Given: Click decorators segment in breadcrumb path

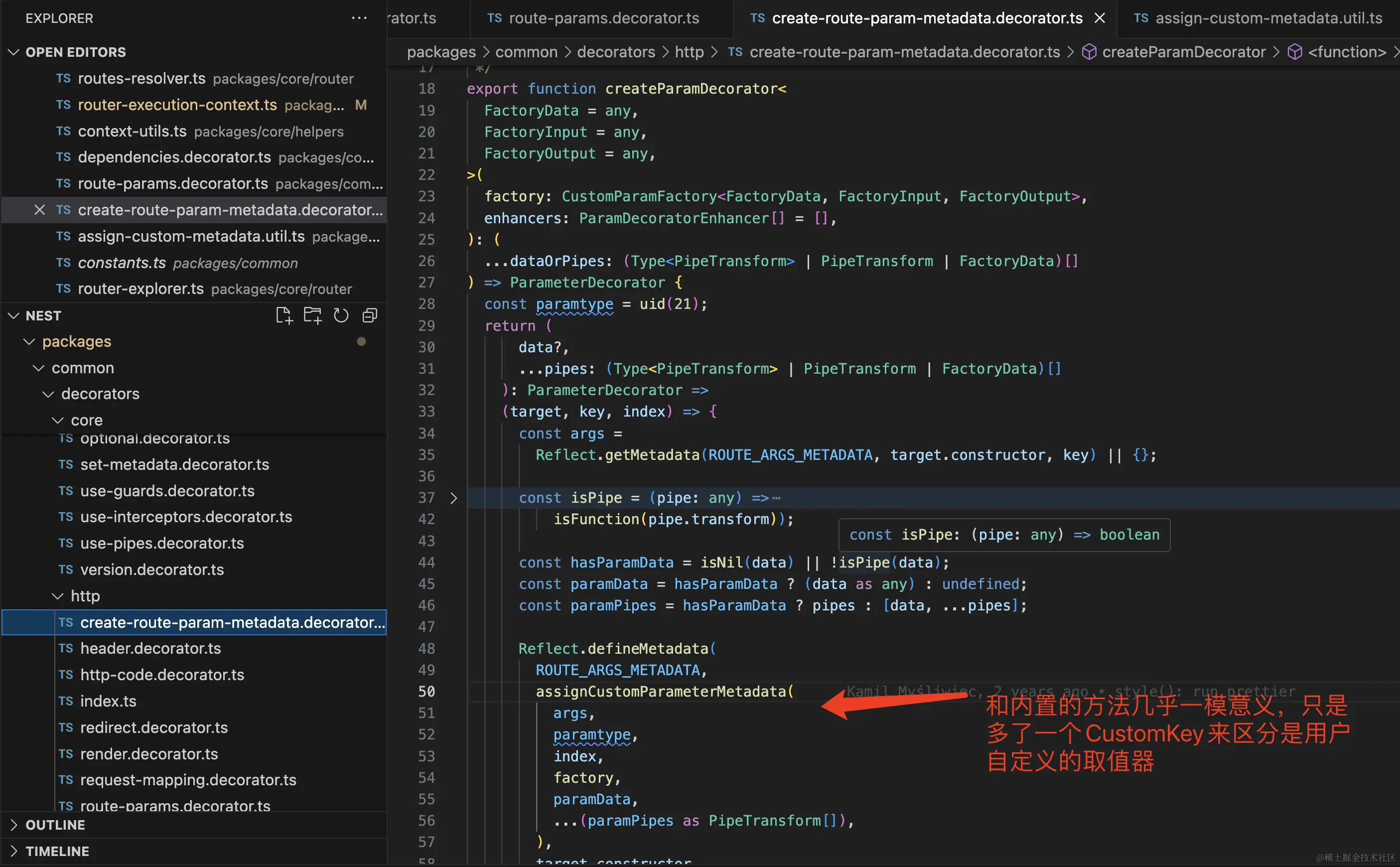Looking at the screenshot, I should click(616, 52).
